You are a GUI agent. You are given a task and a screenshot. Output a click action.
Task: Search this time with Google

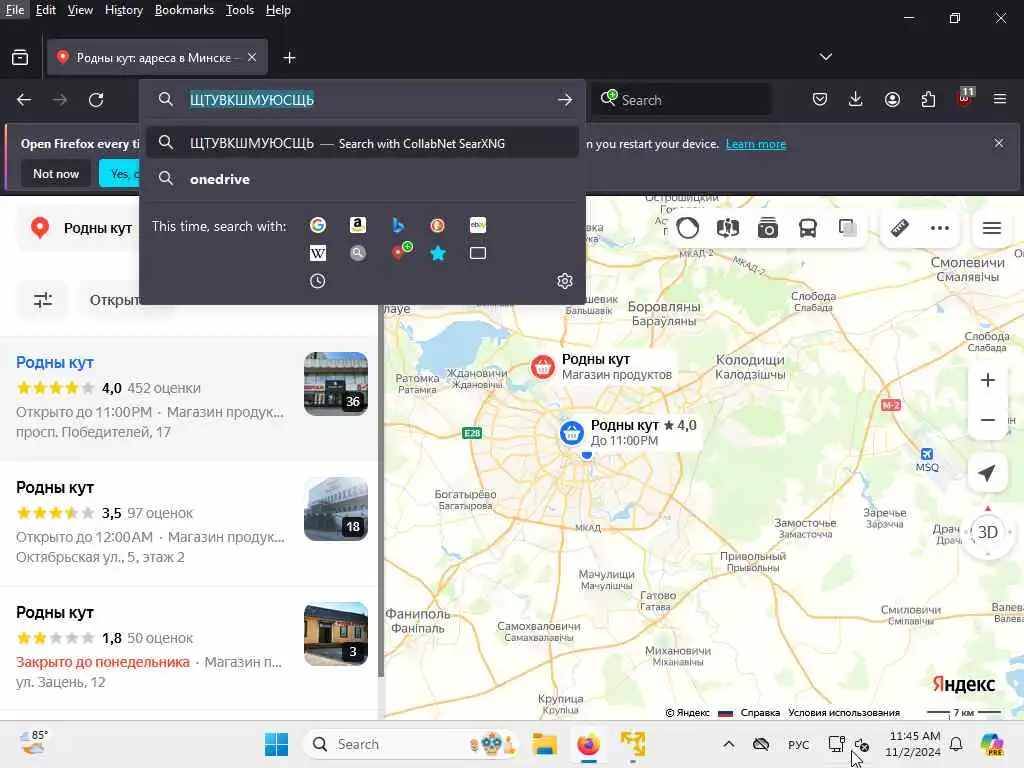coord(318,225)
